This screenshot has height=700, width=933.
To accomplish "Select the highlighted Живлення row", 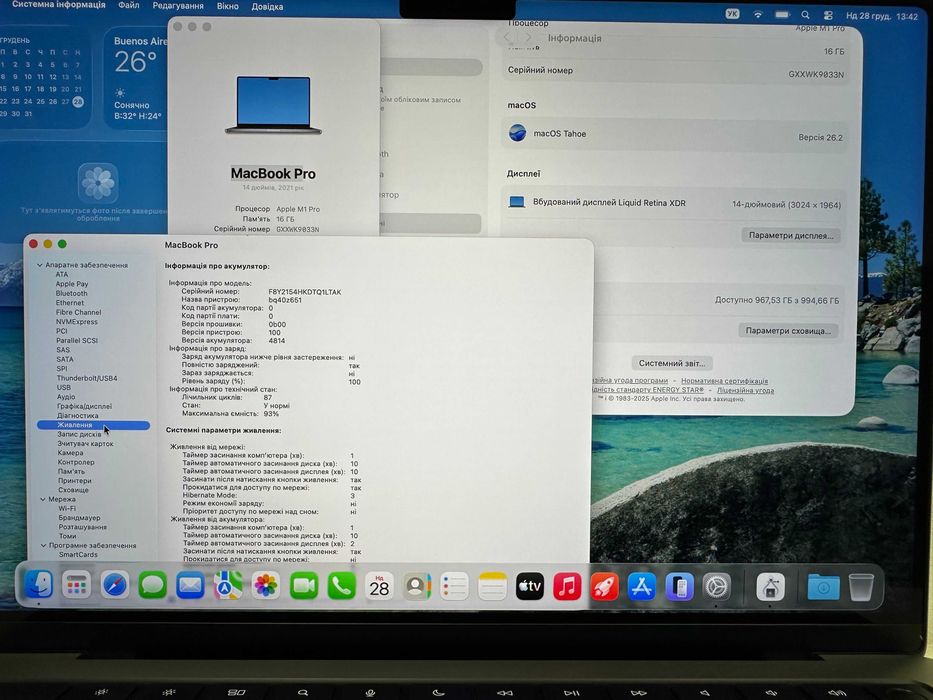I will pyautogui.click(x=93, y=425).
